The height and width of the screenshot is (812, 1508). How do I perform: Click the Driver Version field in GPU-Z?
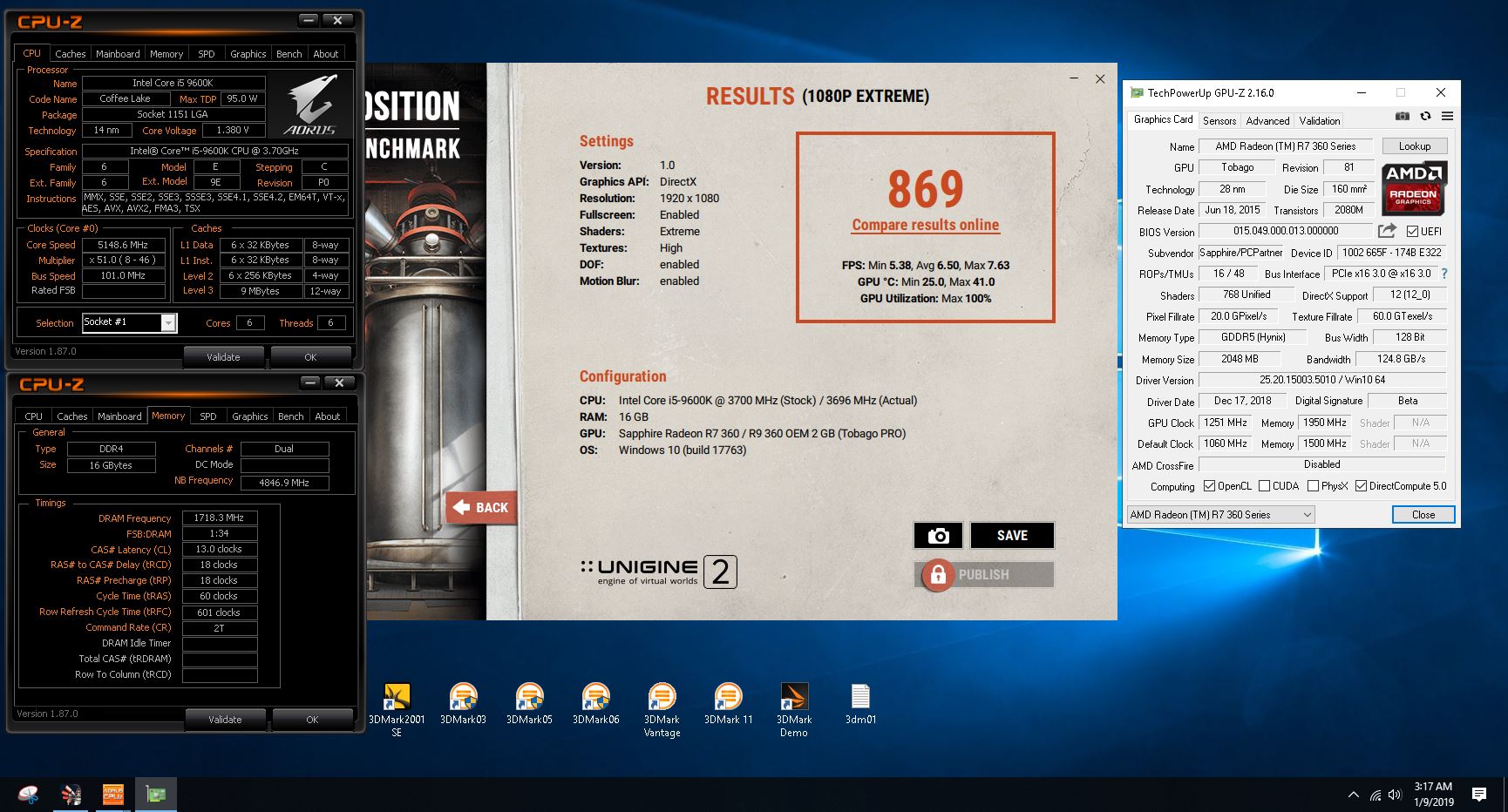(1321, 380)
